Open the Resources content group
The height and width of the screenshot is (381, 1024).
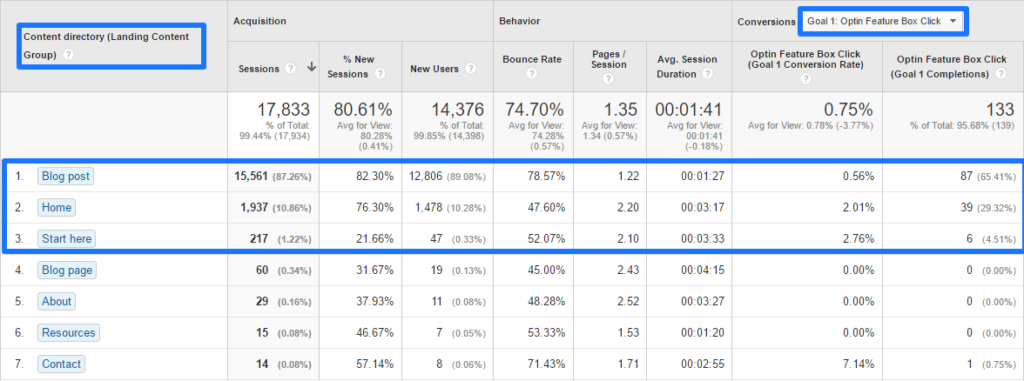[x=69, y=333]
